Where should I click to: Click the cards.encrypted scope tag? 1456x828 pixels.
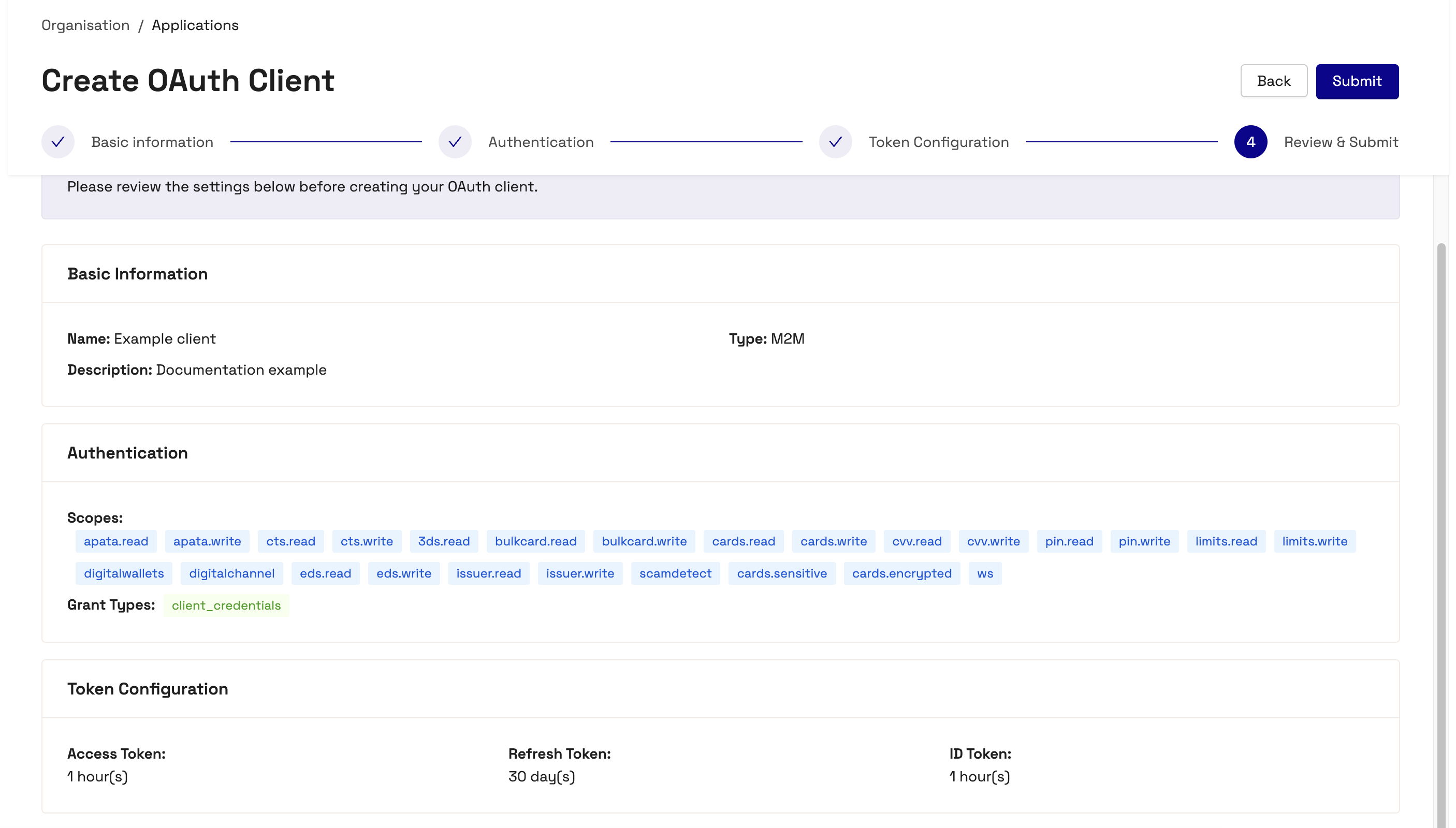click(x=901, y=573)
